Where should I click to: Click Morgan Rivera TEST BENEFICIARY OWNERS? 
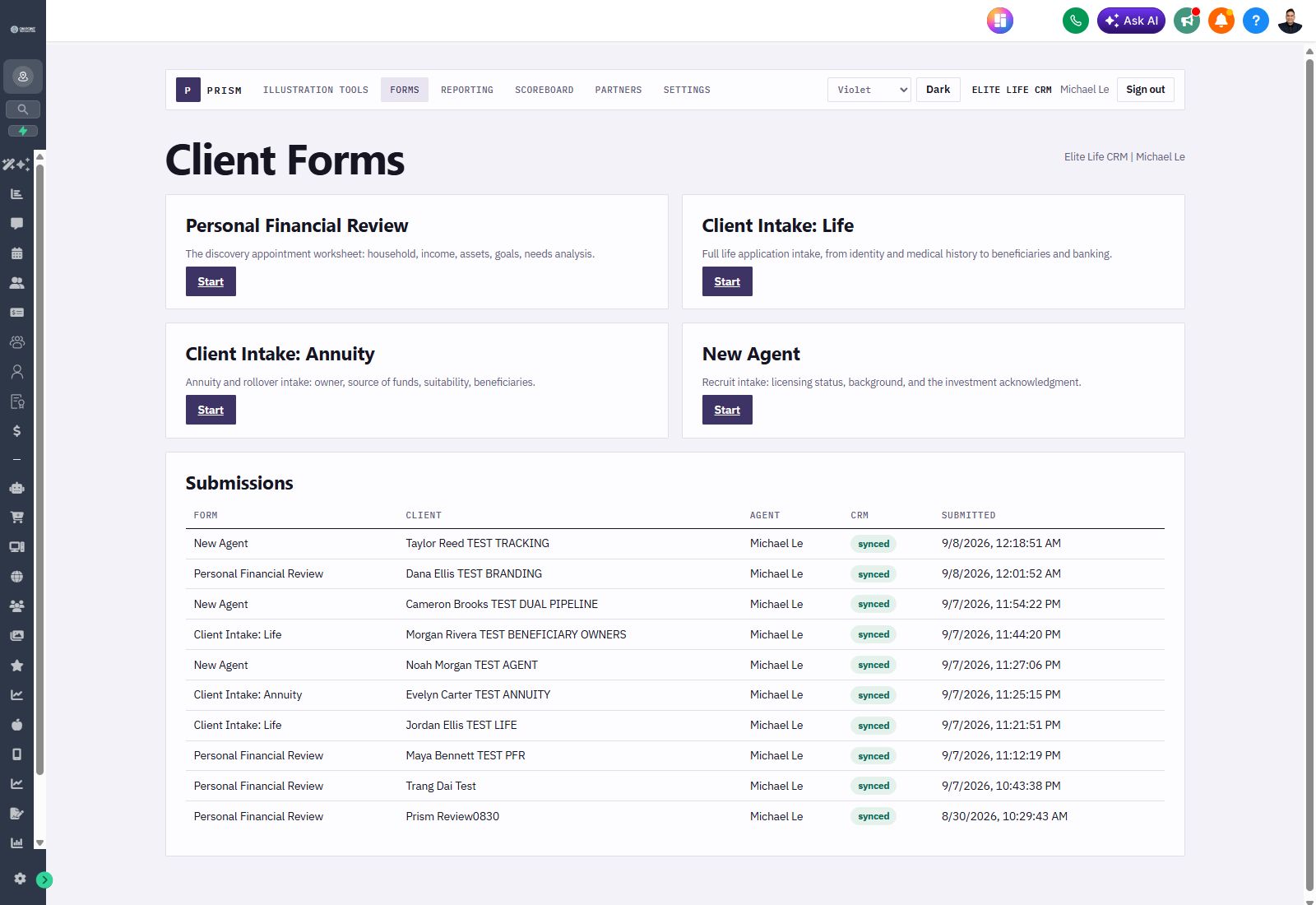[x=516, y=634]
